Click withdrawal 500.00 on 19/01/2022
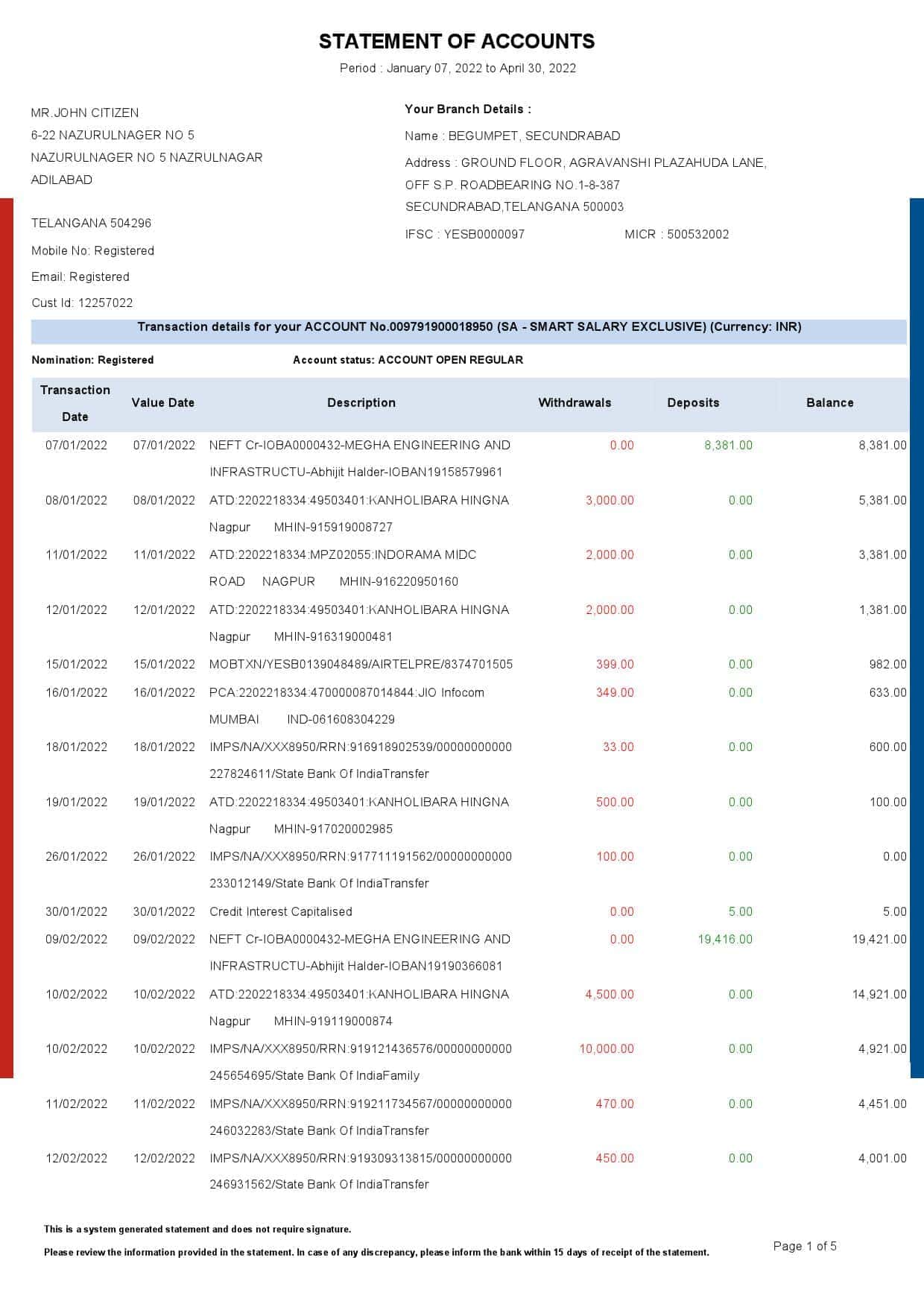The width and height of the screenshot is (924, 1307). (616, 802)
